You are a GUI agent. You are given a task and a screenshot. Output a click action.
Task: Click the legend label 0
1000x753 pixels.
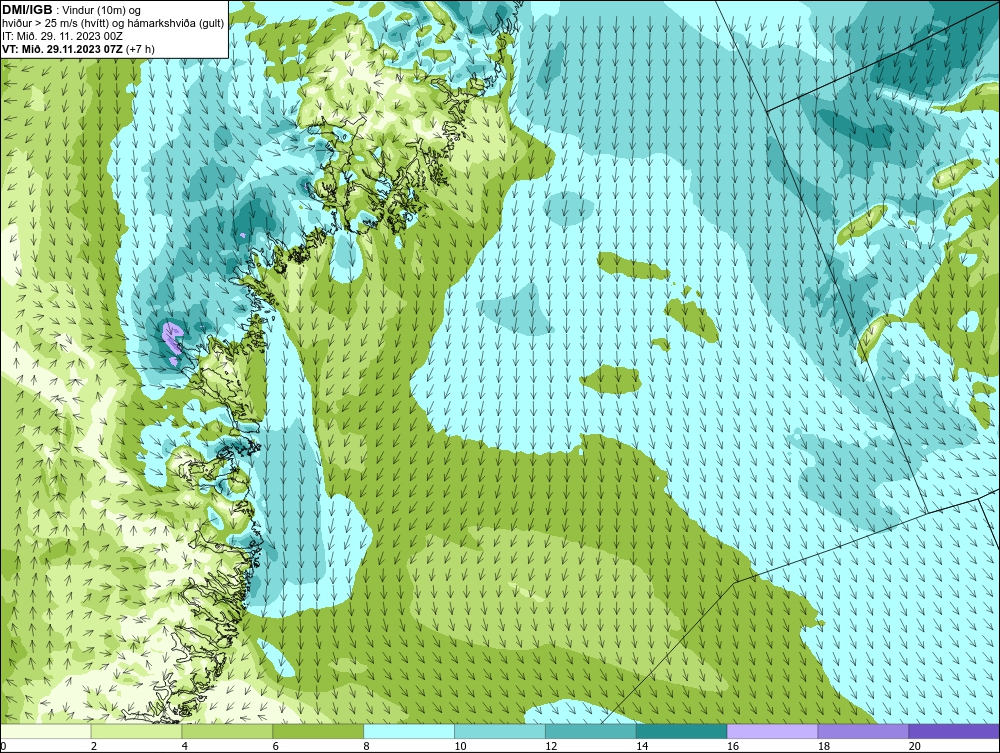point(4,746)
